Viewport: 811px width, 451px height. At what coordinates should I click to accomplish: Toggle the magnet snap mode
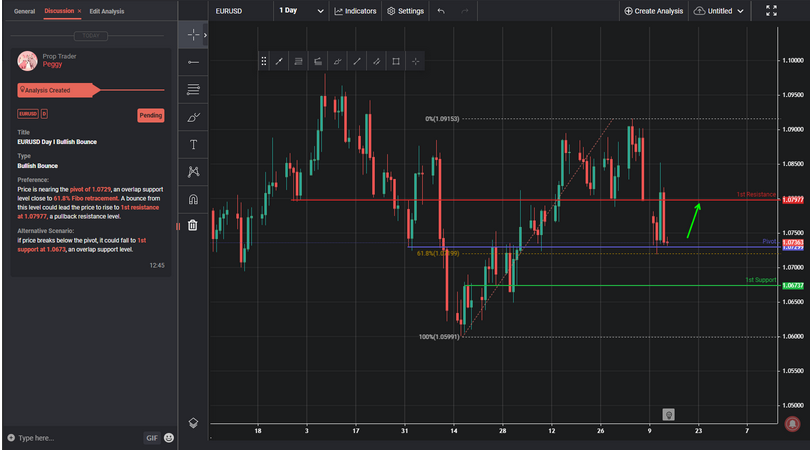193,199
